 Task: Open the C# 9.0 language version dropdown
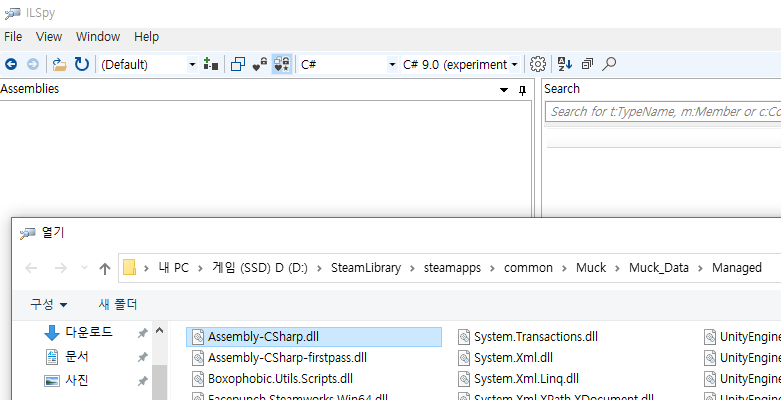click(515, 65)
